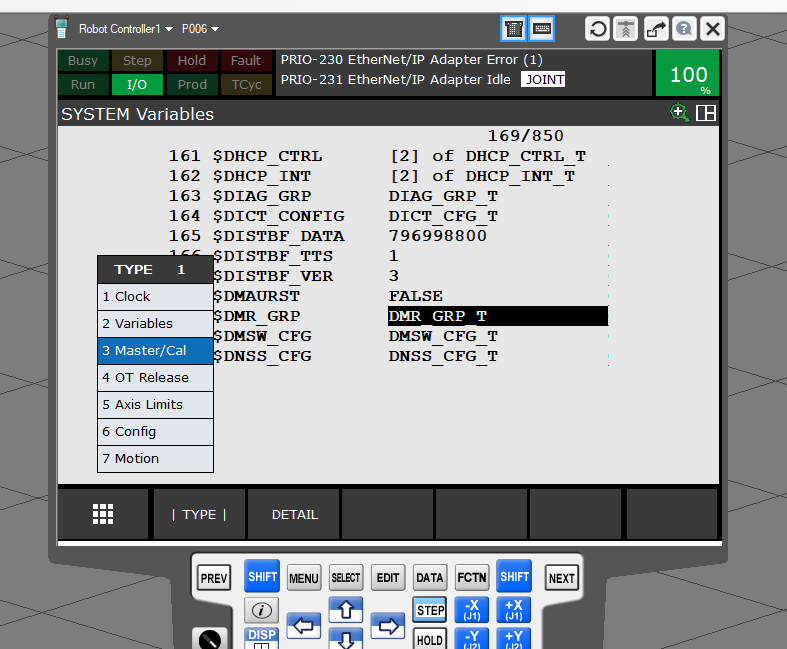
Task: Expand the P006 dropdown
Action: (200, 29)
